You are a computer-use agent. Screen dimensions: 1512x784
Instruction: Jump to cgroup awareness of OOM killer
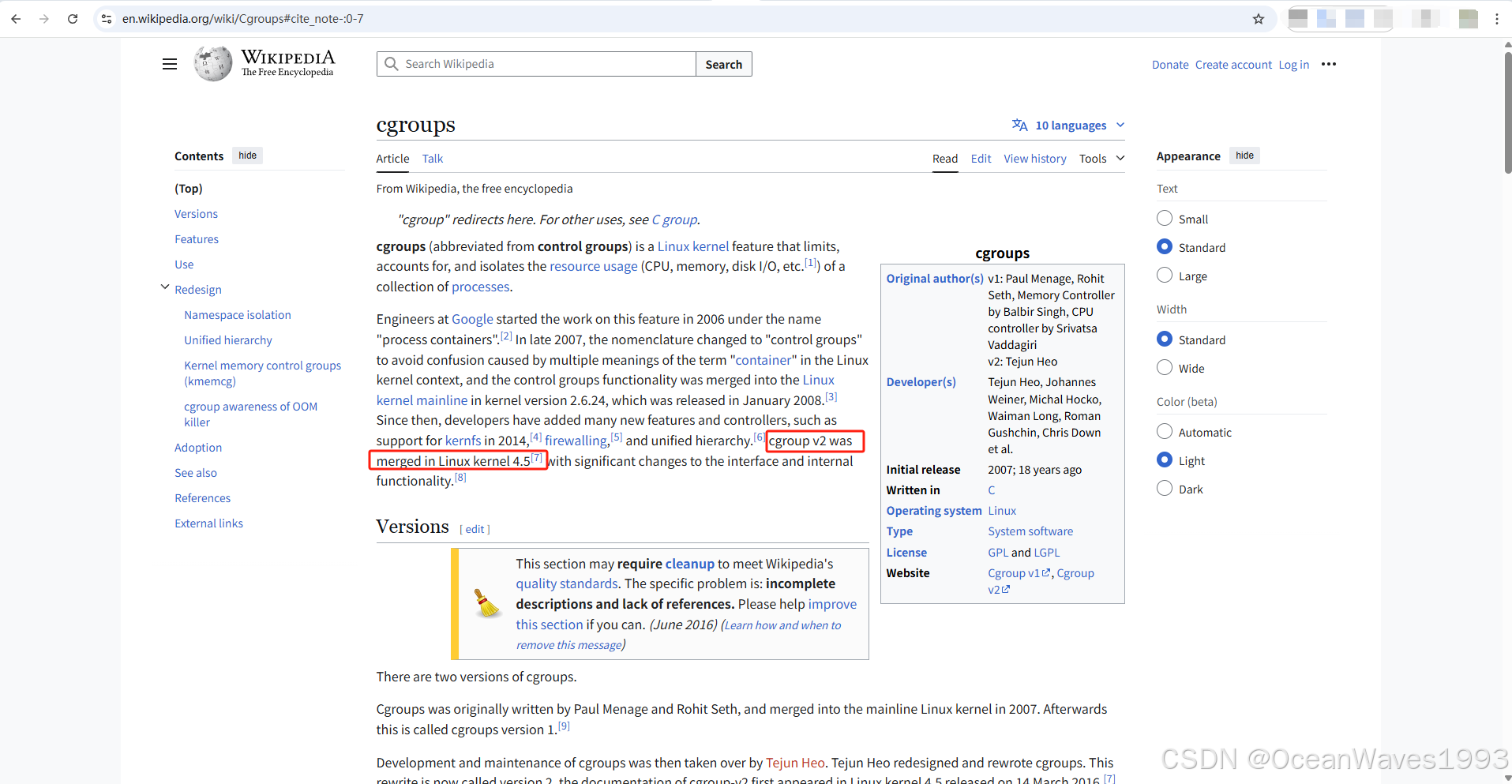[x=250, y=415]
